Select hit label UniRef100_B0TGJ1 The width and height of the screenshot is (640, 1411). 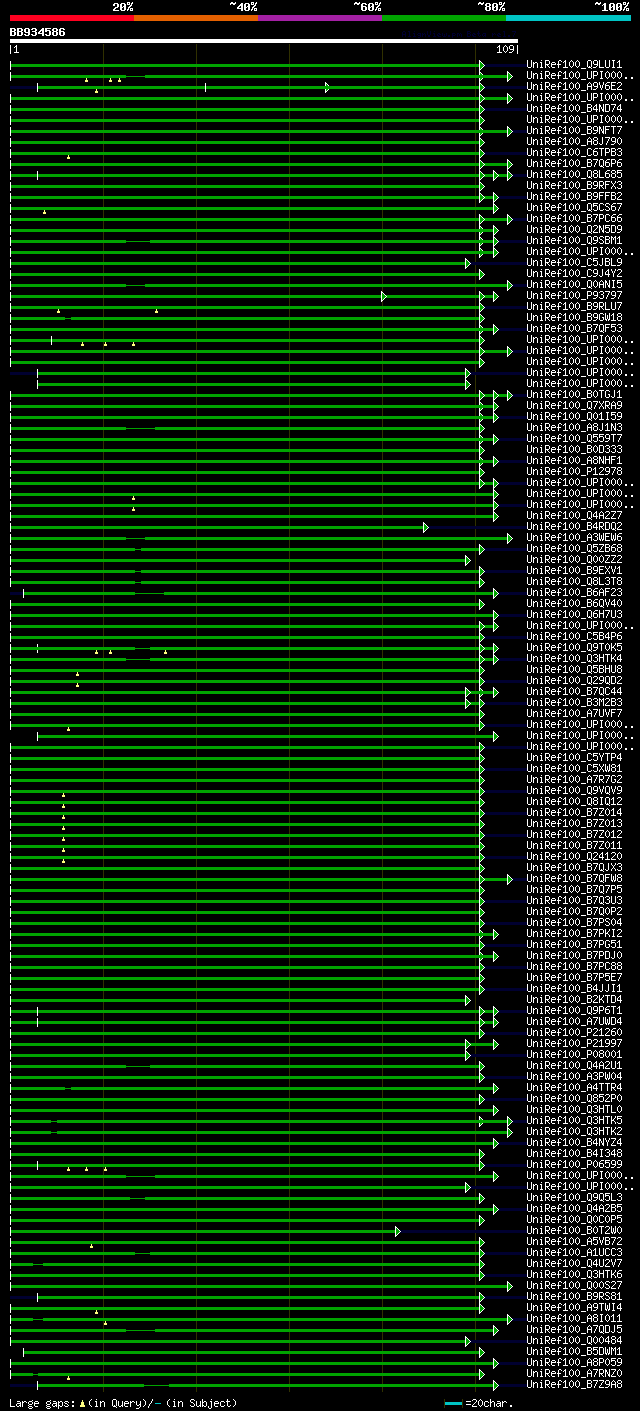click(x=574, y=395)
